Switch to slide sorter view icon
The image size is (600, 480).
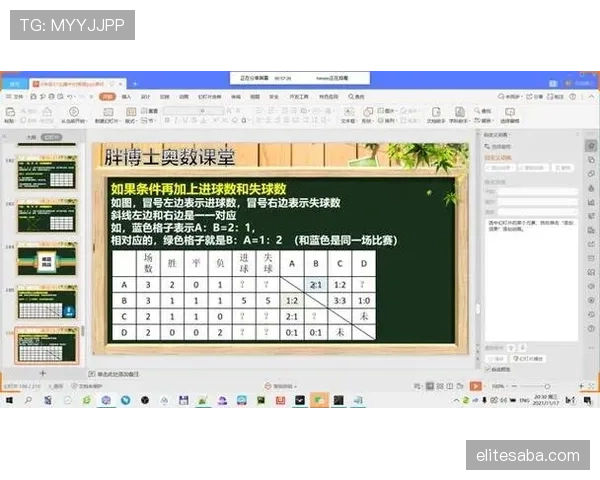click(x=440, y=386)
